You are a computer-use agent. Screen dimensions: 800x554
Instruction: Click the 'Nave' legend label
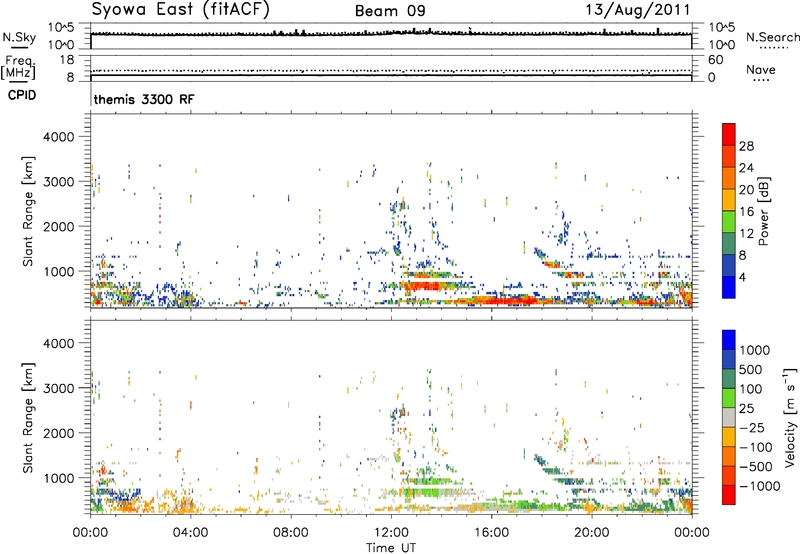(x=761, y=70)
